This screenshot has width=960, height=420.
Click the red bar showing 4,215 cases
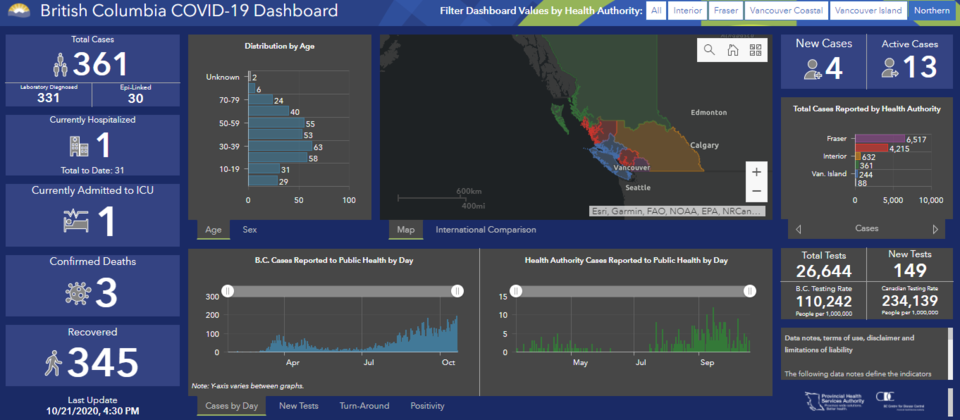[x=871, y=148]
